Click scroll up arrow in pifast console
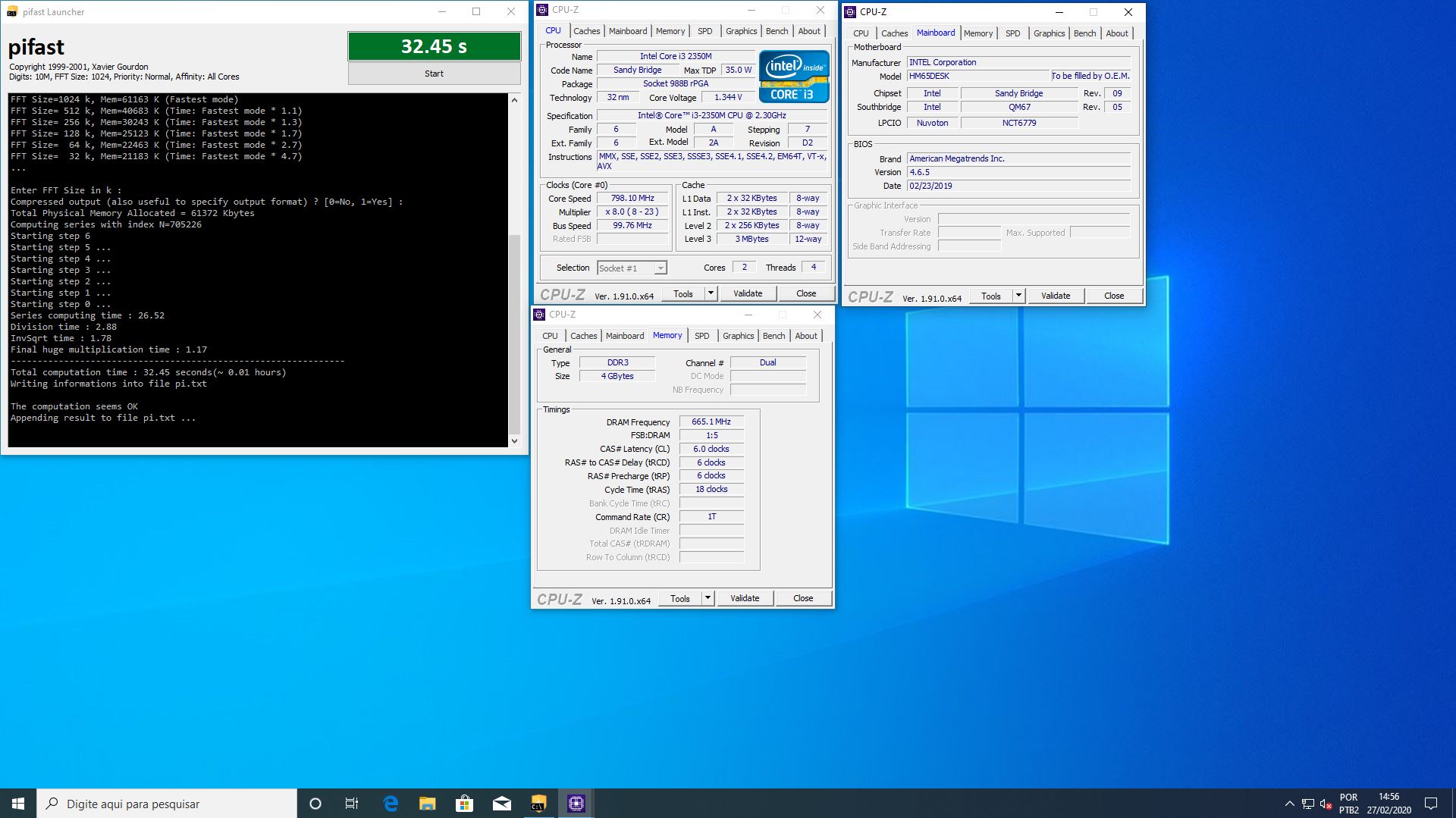This screenshot has width=1456, height=818. click(514, 100)
